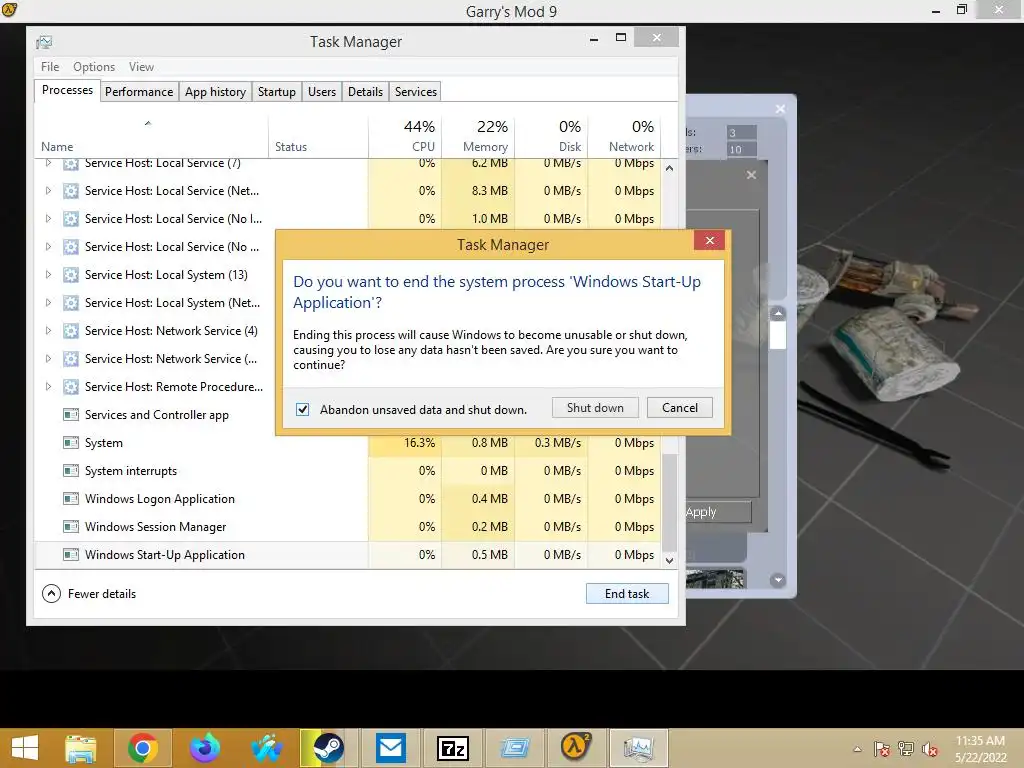
Task: Expand Service Host: Local System (13)
Action: coord(48,275)
